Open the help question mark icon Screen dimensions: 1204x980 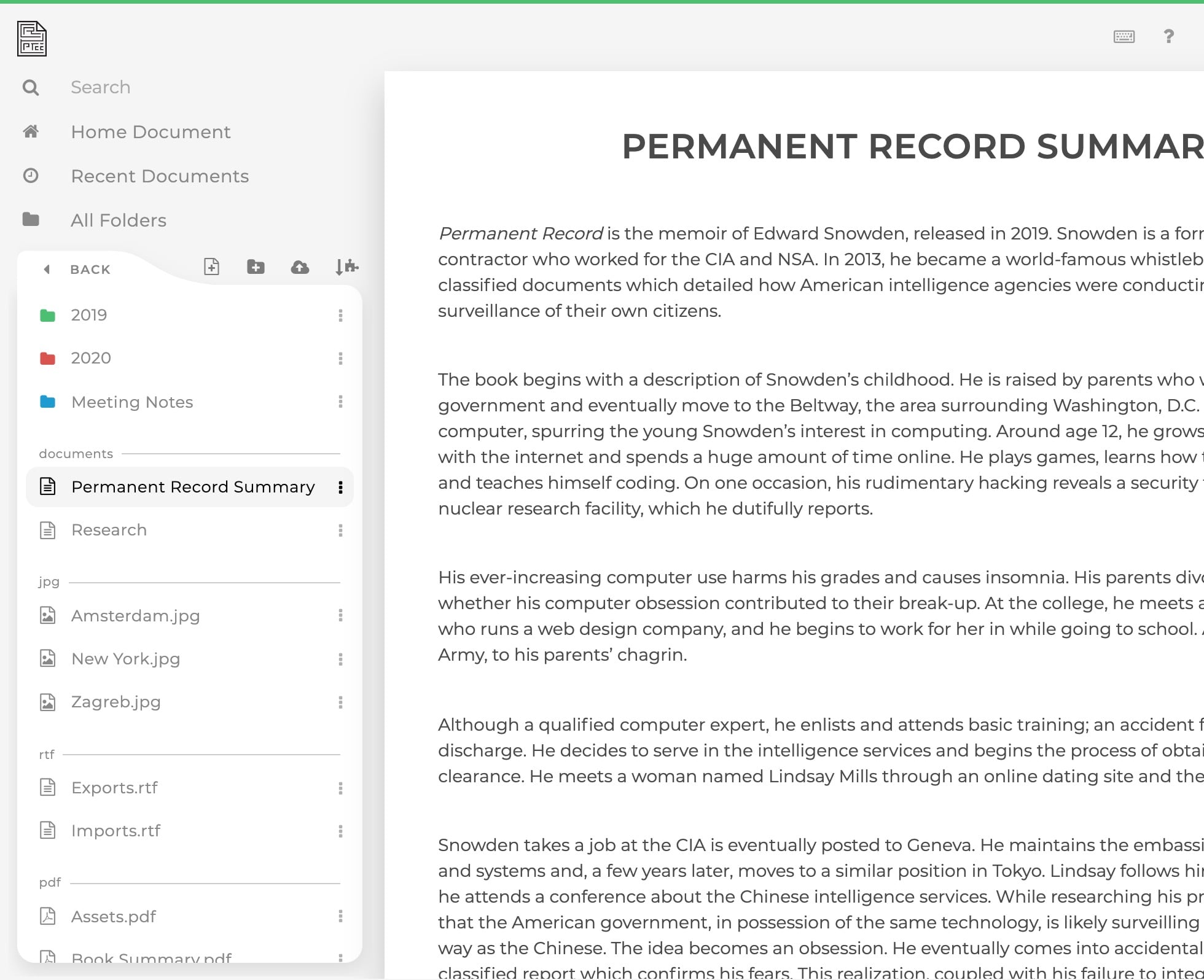click(x=1168, y=37)
